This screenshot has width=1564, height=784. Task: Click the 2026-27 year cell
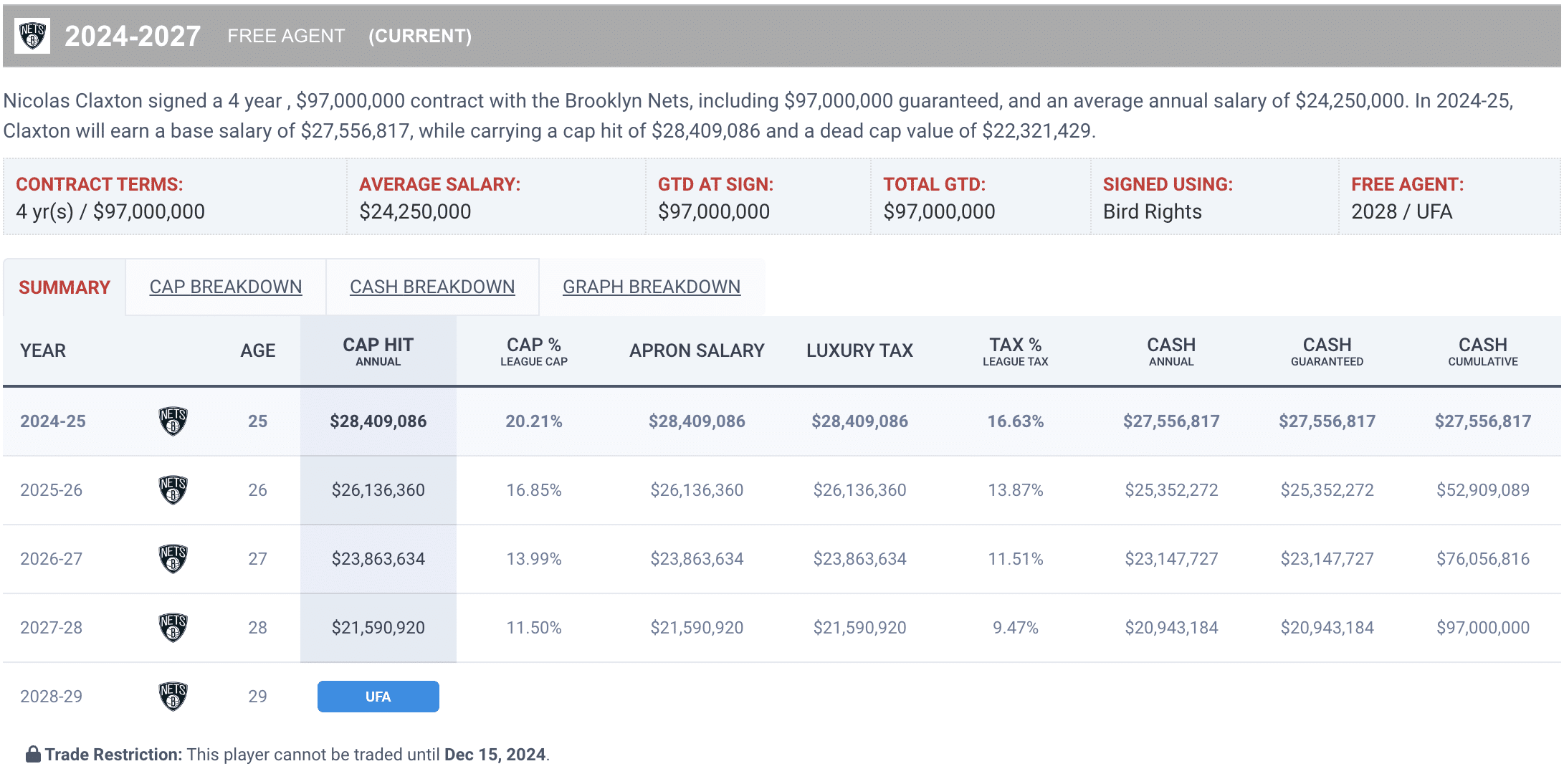coord(52,559)
